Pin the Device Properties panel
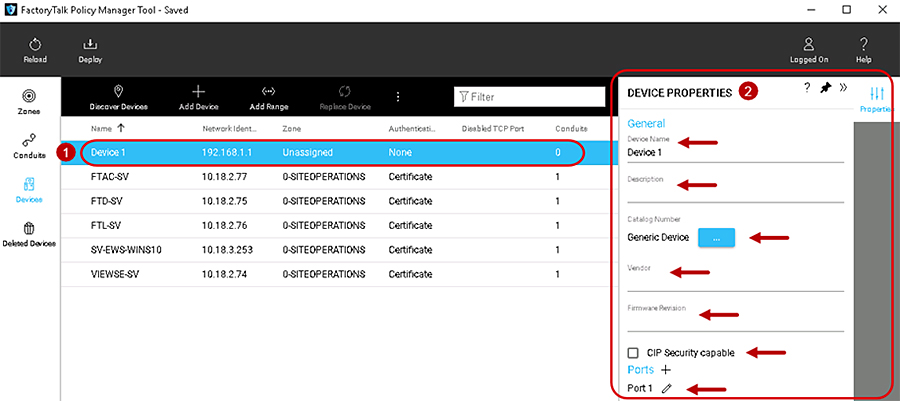This screenshot has height=401, width=900. (x=825, y=88)
